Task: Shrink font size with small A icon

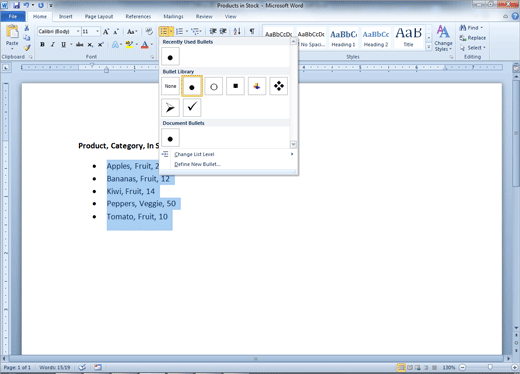Action: click(116, 32)
